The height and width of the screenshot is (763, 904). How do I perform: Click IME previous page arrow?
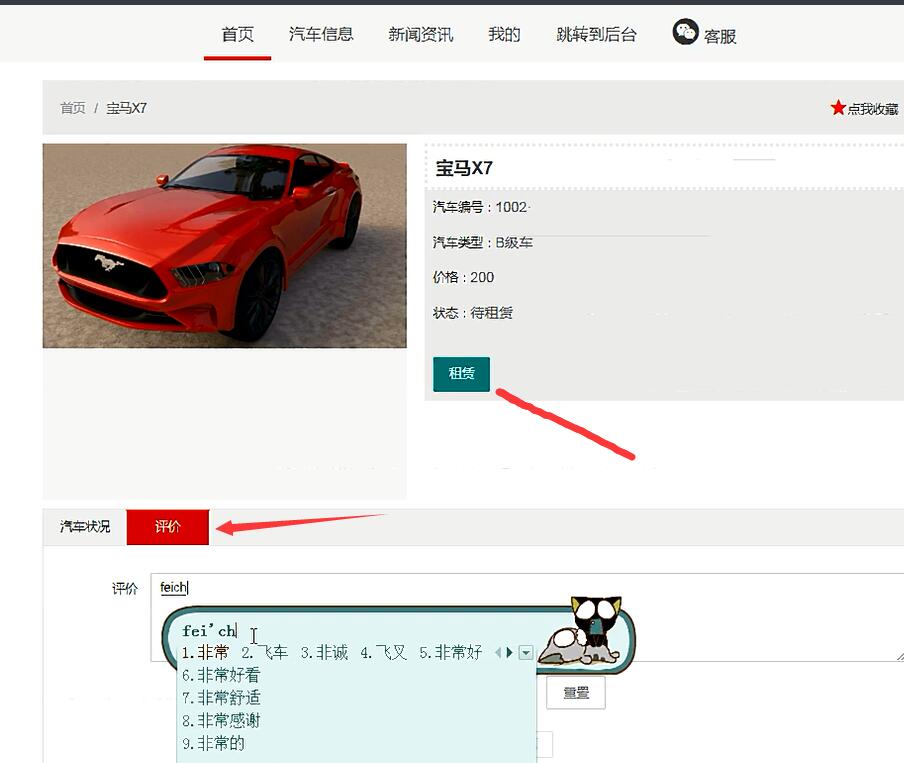pyautogui.click(x=498, y=653)
